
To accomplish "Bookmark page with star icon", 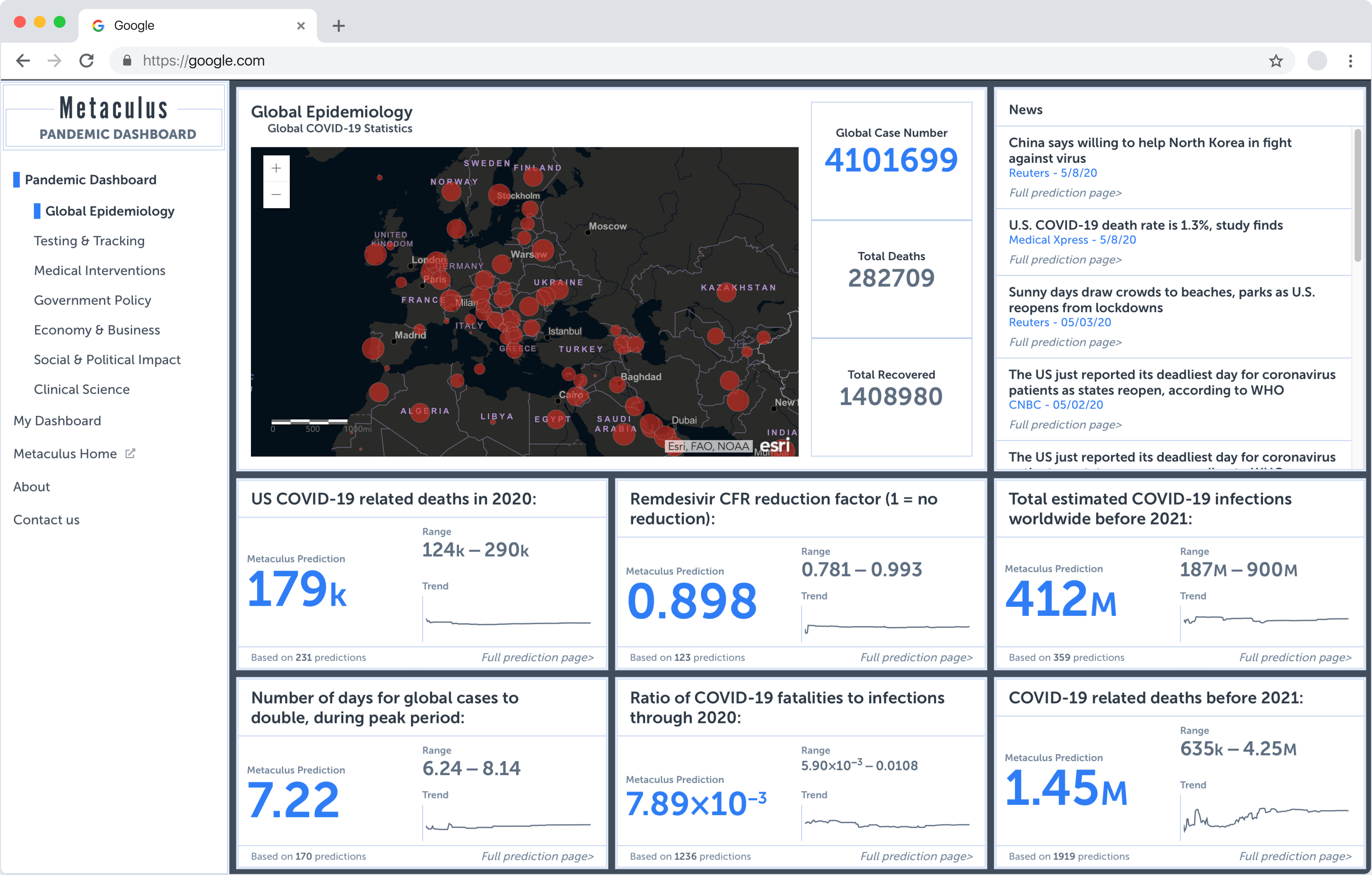I will [x=1276, y=60].
